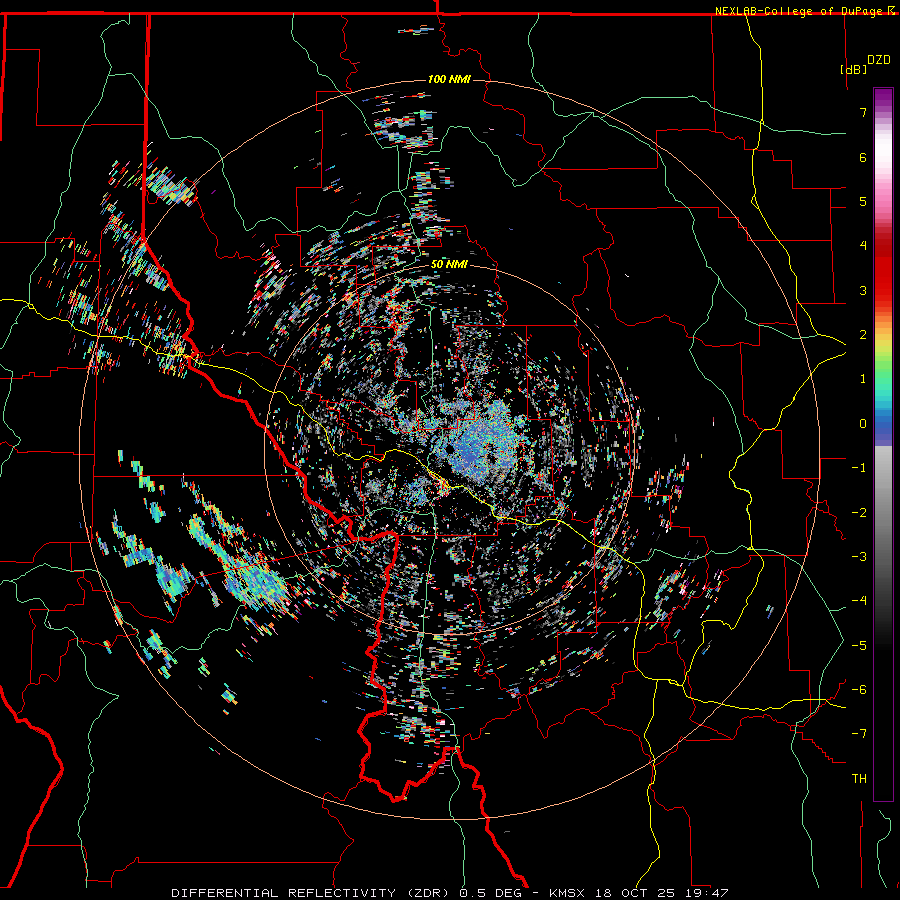Click the 0.5 DEG elevation text

click(x=491, y=893)
